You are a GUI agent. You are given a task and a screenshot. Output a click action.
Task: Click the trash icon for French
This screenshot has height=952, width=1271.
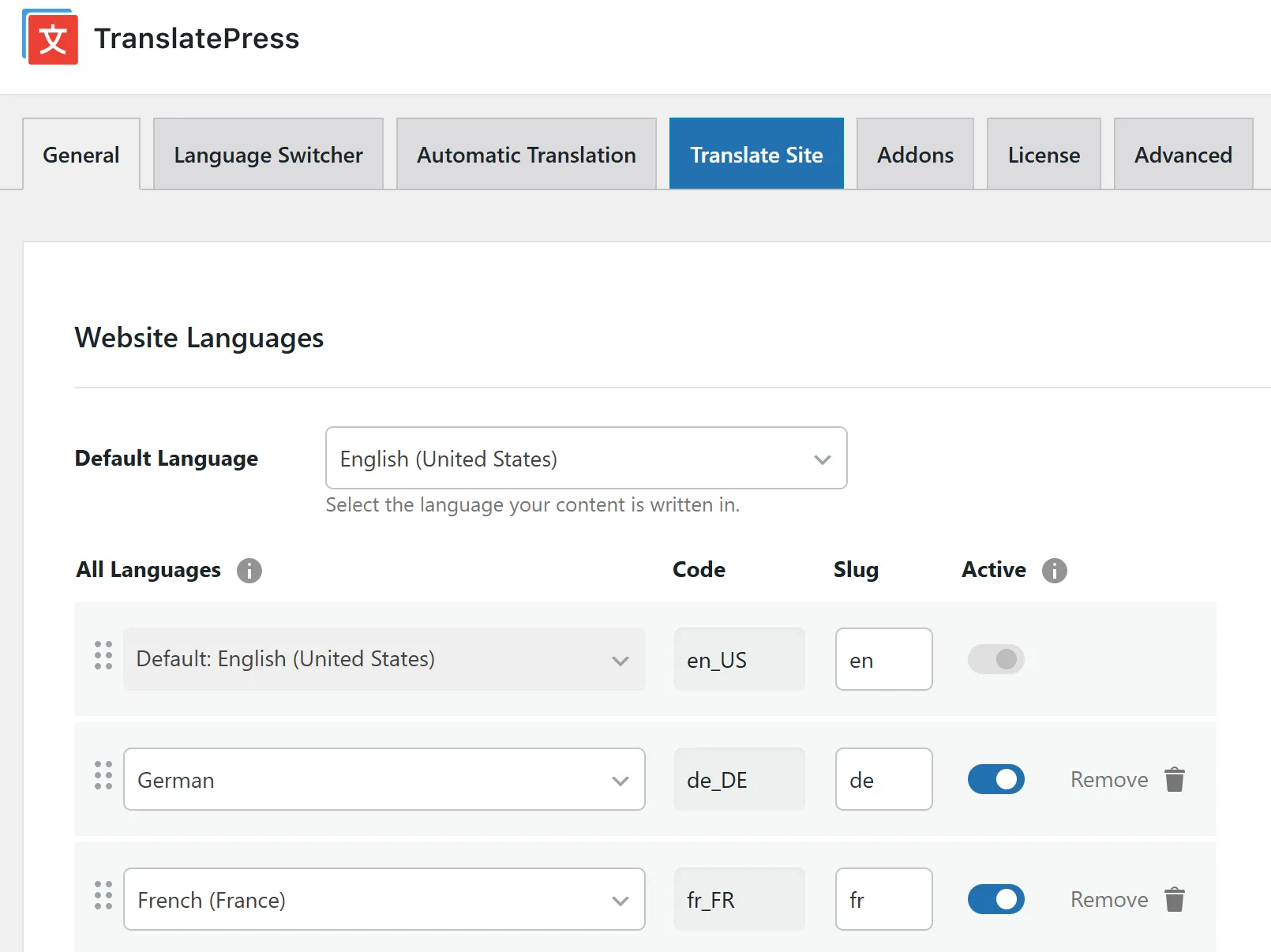tap(1175, 899)
